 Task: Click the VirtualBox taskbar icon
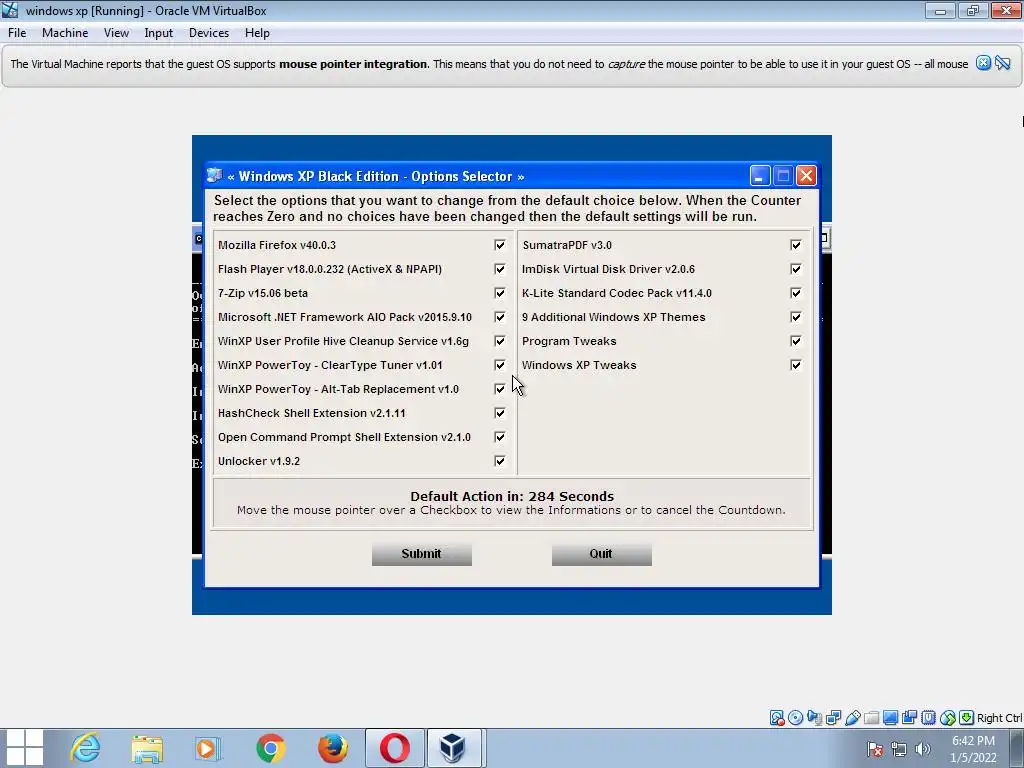click(x=454, y=748)
